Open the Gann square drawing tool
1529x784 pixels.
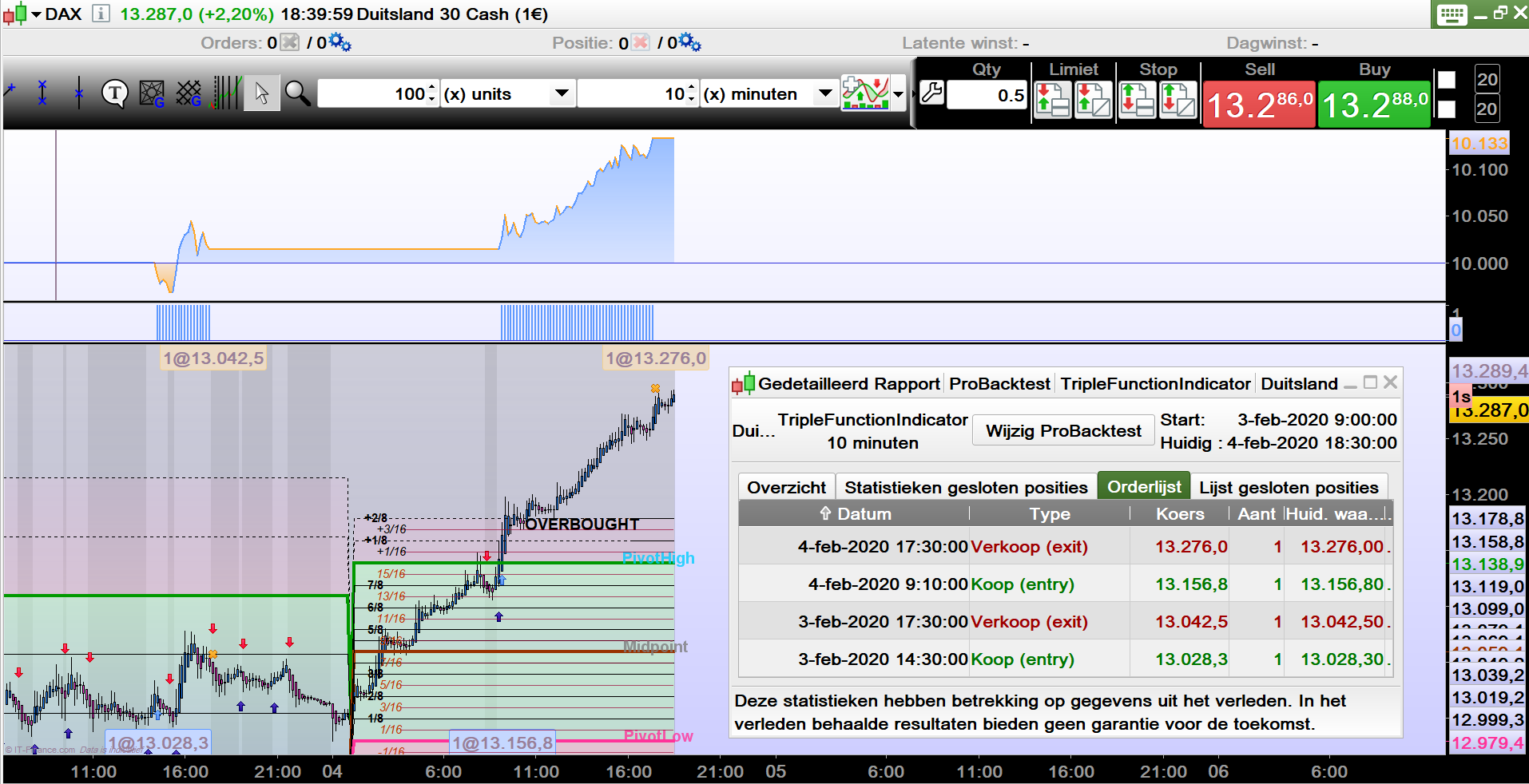(x=151, y=93)
